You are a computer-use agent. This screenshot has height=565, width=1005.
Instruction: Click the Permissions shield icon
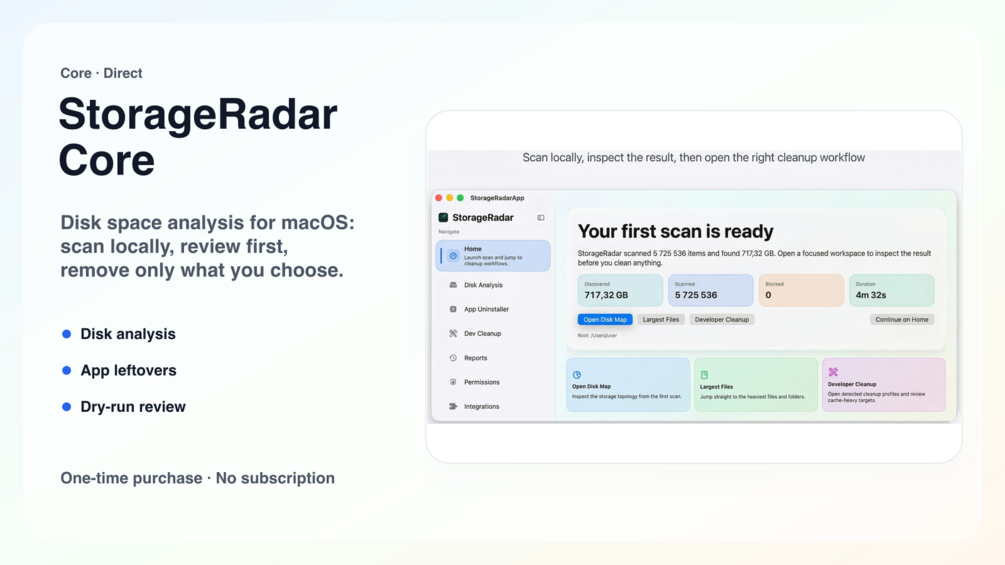pyautogui.click(x=453, y=382)
